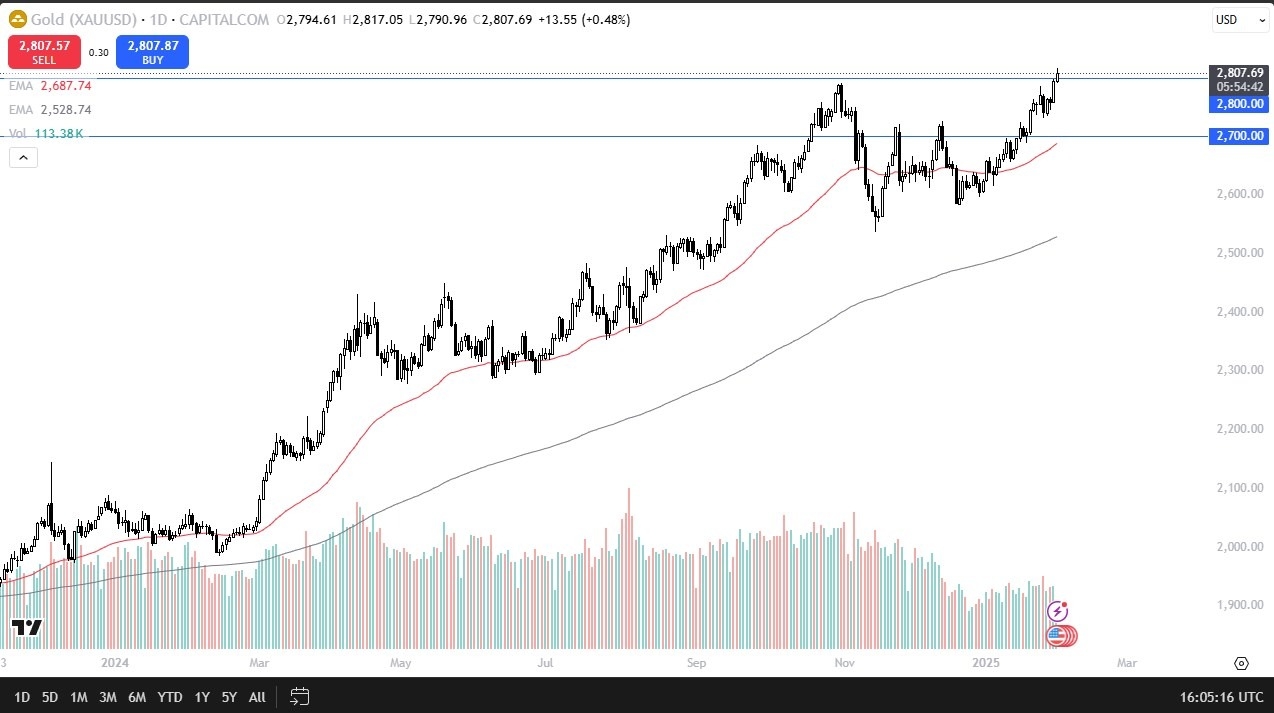Viewport: 1274px width, 713px height.
Task: Open the US flag economic events icon
Action: pyautogui.click(x=1057, y=635)
